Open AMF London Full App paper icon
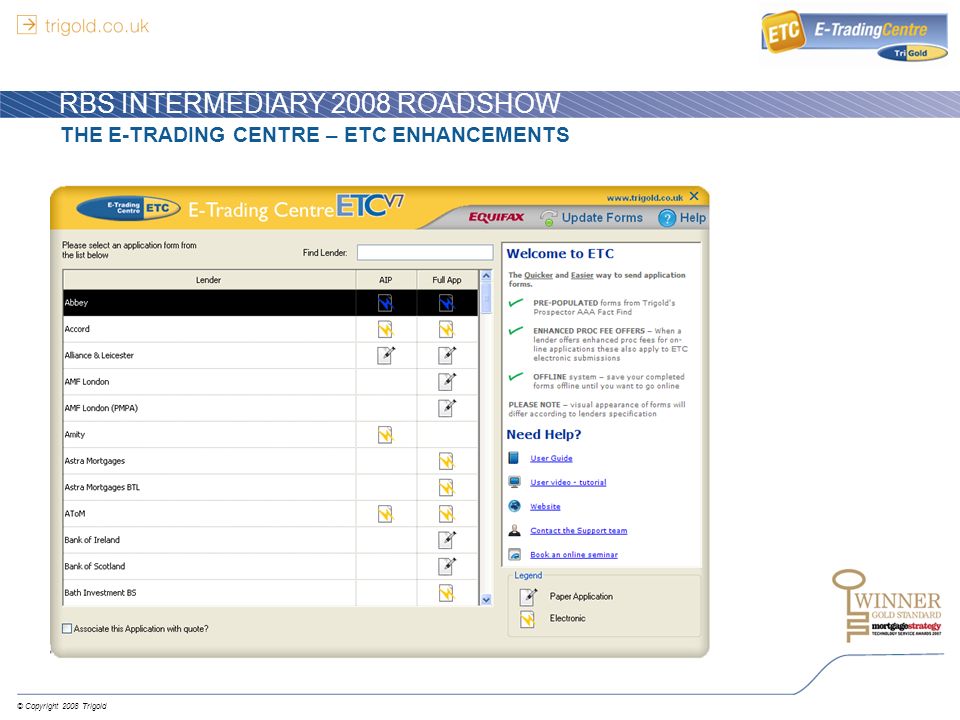960x720 pixels. (x=447, y=381)
